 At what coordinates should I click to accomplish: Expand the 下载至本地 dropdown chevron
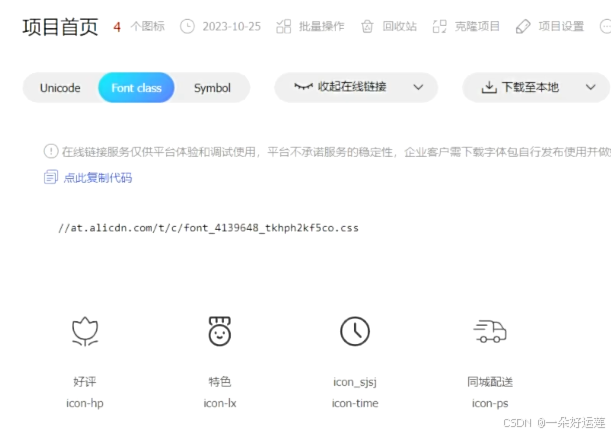[x=591, y=87]
